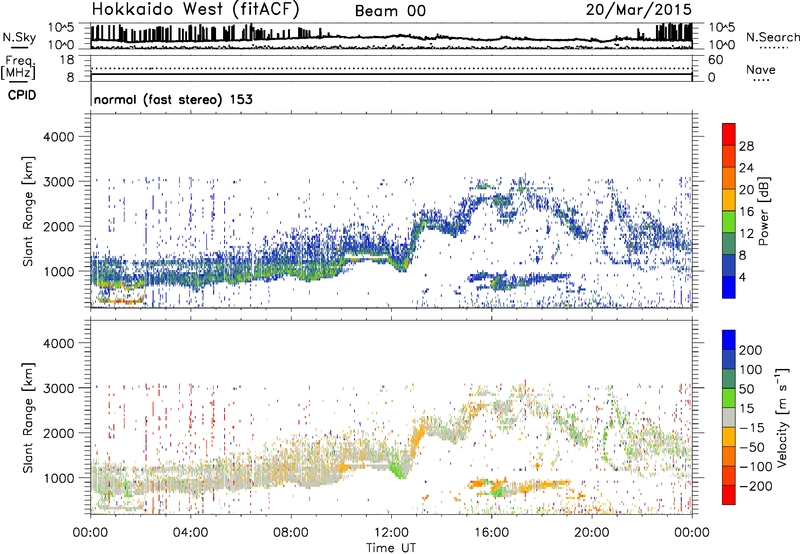The image size is (800, 554).
Task: Click the power panel's 4000 km tick
Action: (x=59, y=137)
